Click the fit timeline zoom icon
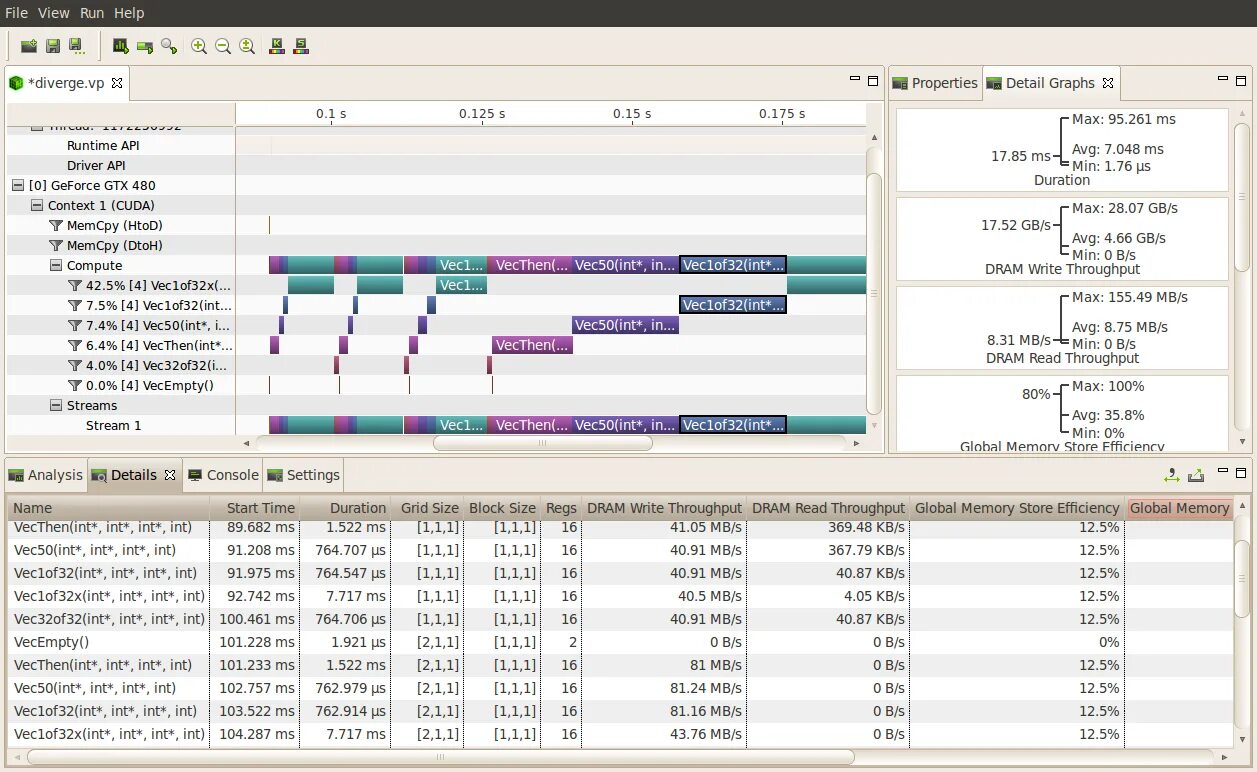 coord(247,46)
